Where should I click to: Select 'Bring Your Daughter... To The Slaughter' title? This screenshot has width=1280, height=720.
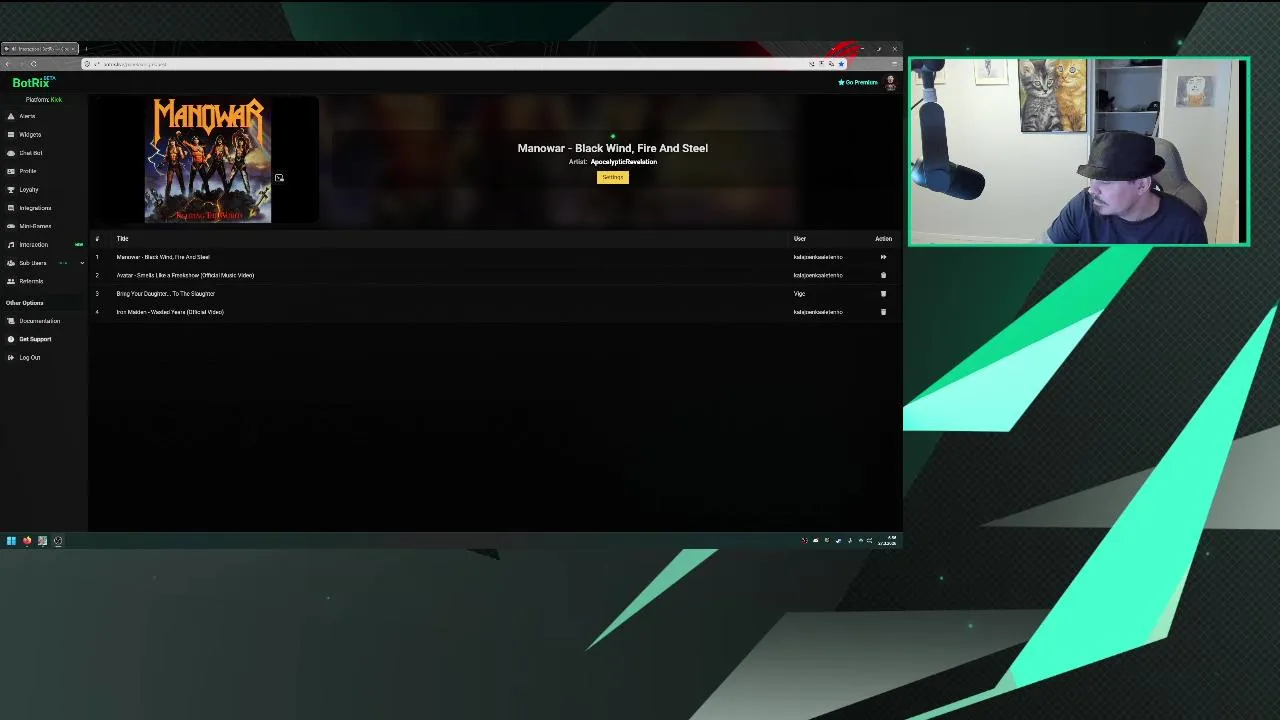click(x=165, y=294)
